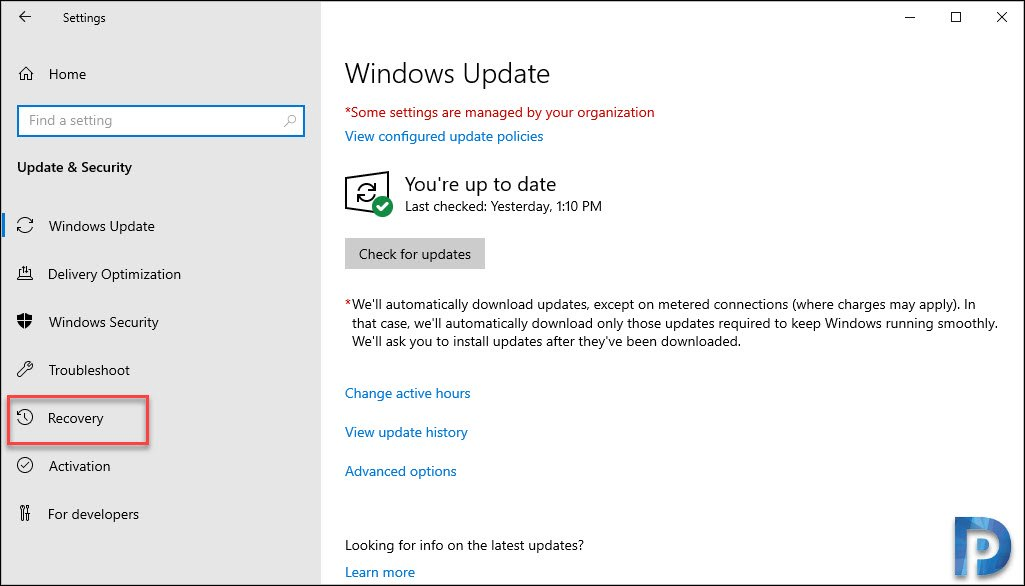Click the Windows Update sync arrows icon
The width and height of the screenshot is (1025, 586).
25,226
